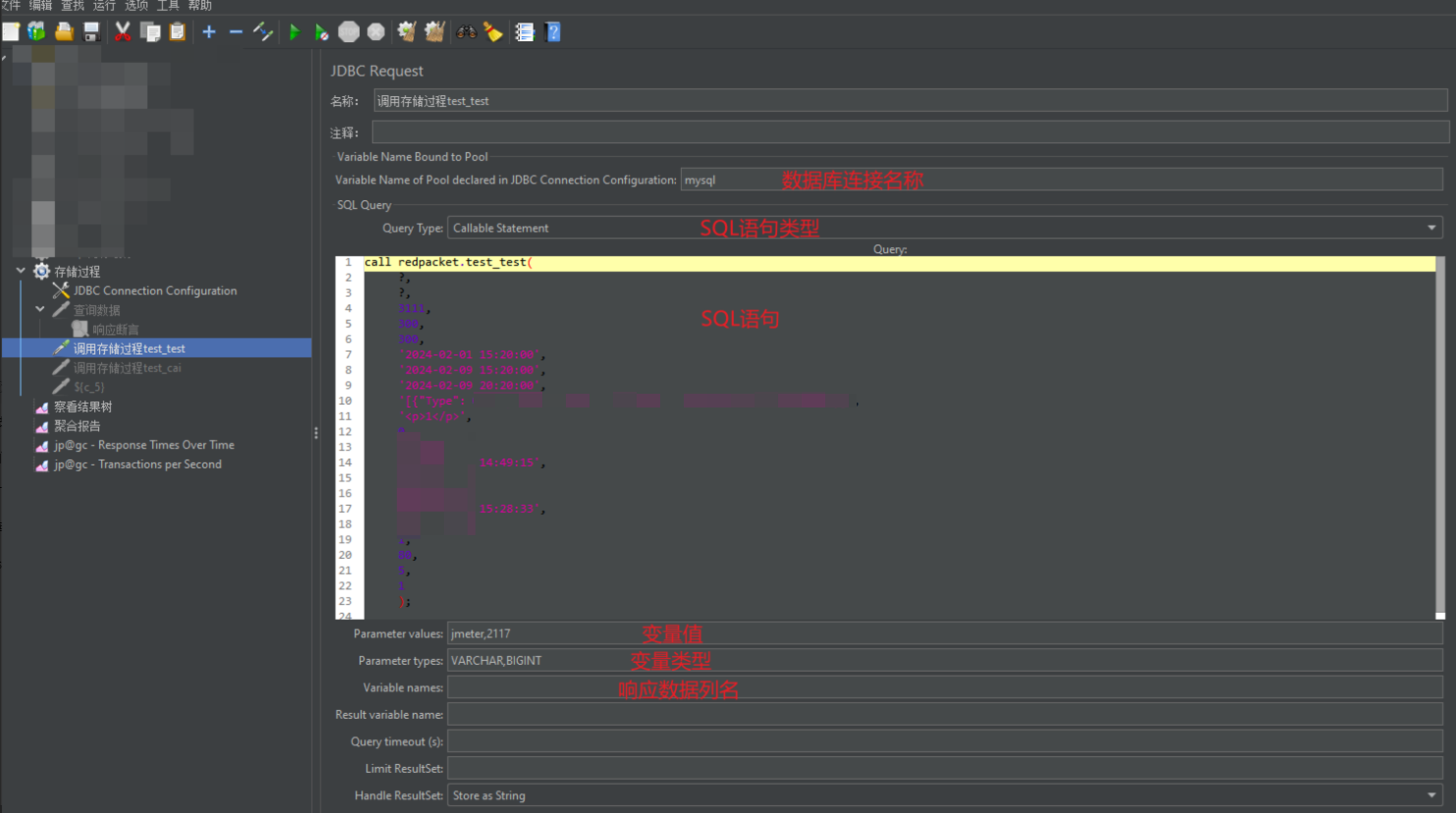Click the split-pane divider handle dots

pyautogui.click(x=315, y=432)
